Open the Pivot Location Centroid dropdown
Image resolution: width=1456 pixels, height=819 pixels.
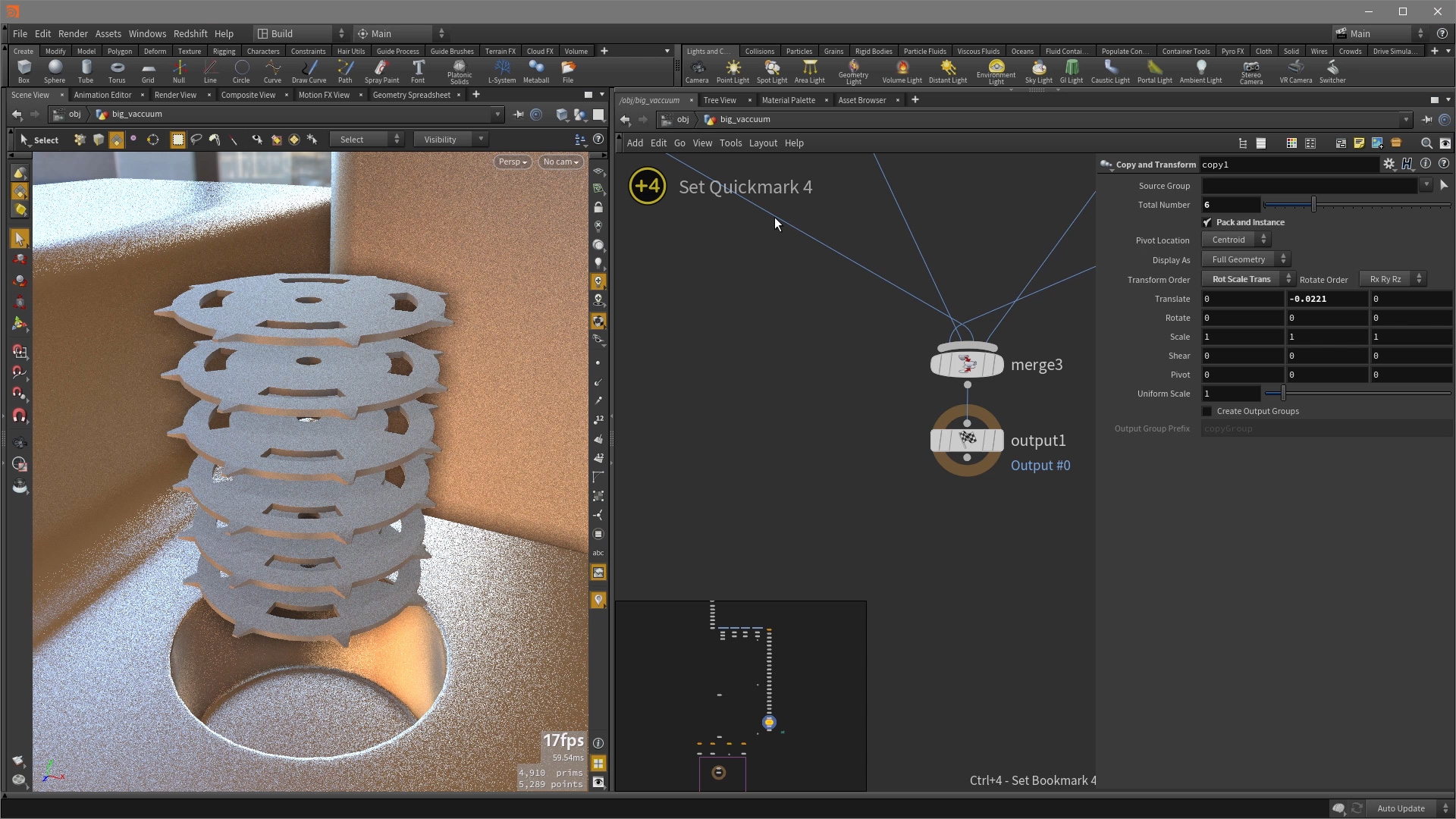pyautogui.click(x=1236, y=240)
